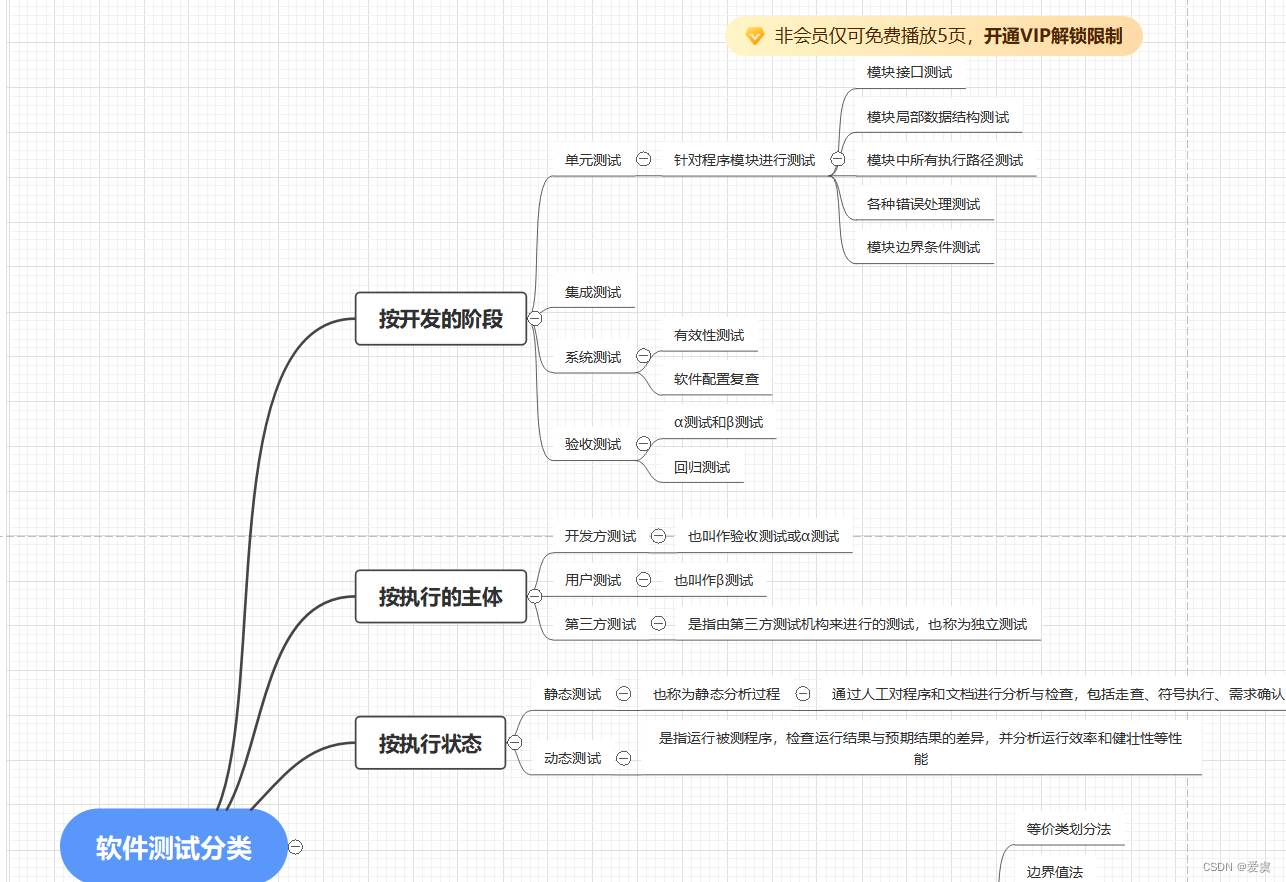
Task: Click the 各种错误处理测试 leaf
Action: click(x=923, y=204)
